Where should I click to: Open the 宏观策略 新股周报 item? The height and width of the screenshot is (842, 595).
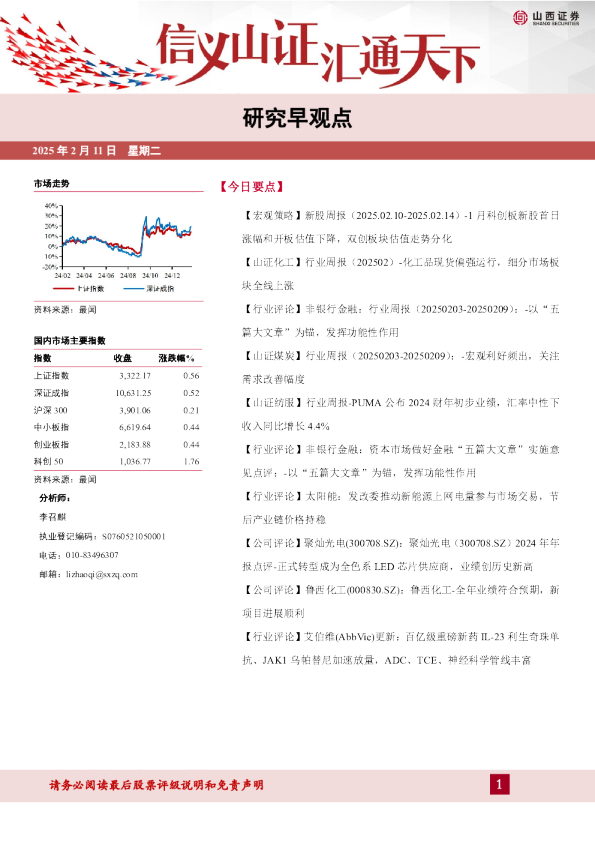pos(401,227)
